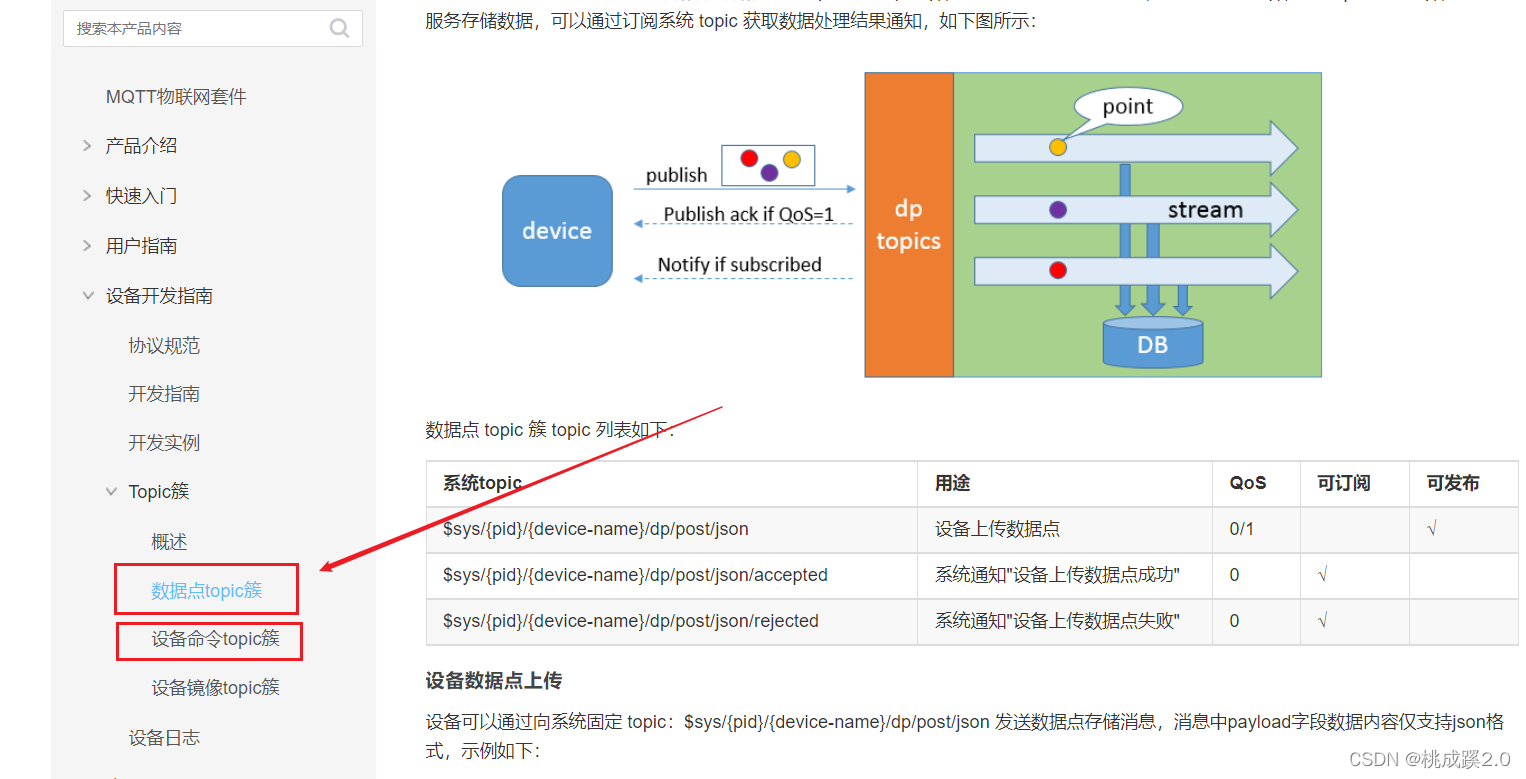Click the stream arrow in the diagram
The height and width of the screenshot is (779, 1526).
tap(1203, 209)
